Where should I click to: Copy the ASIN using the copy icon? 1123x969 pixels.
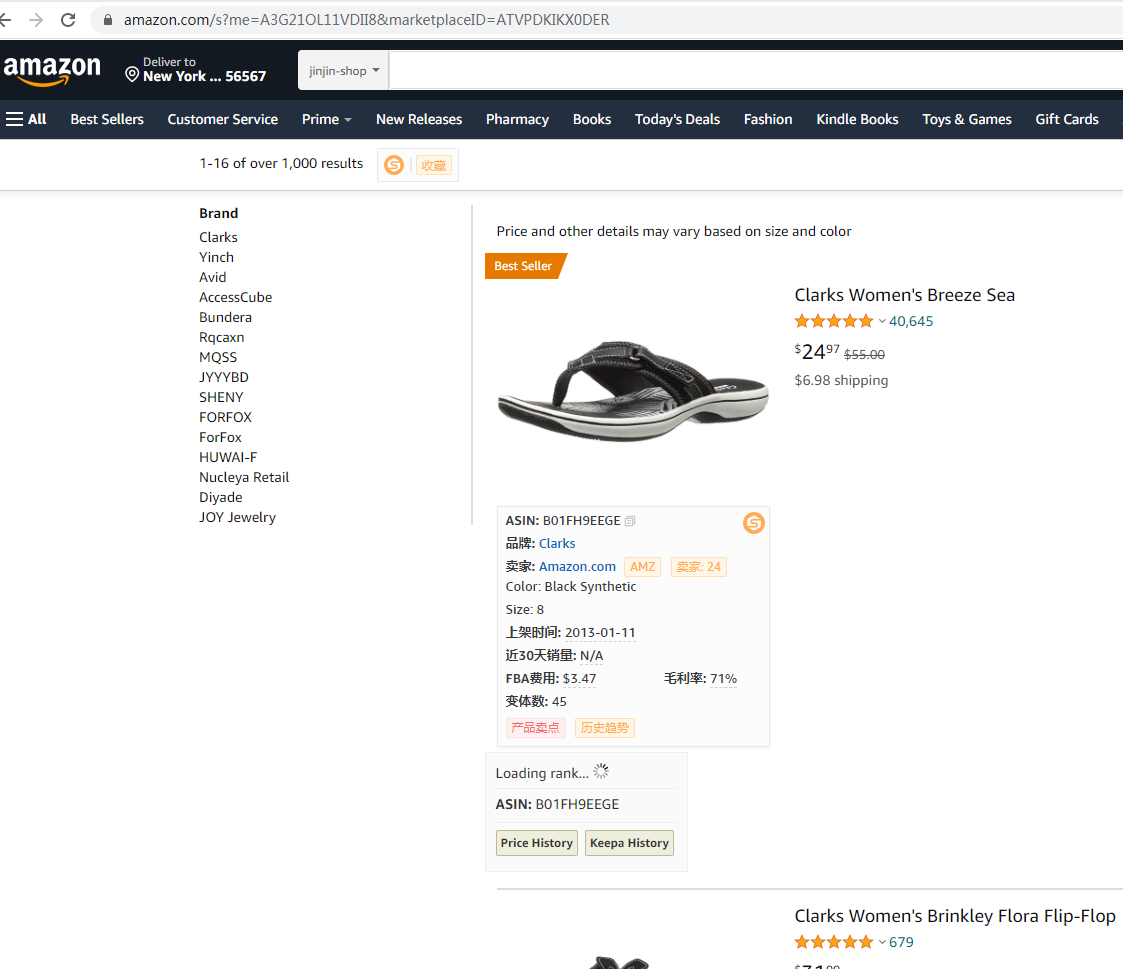[x=630, y=521]
